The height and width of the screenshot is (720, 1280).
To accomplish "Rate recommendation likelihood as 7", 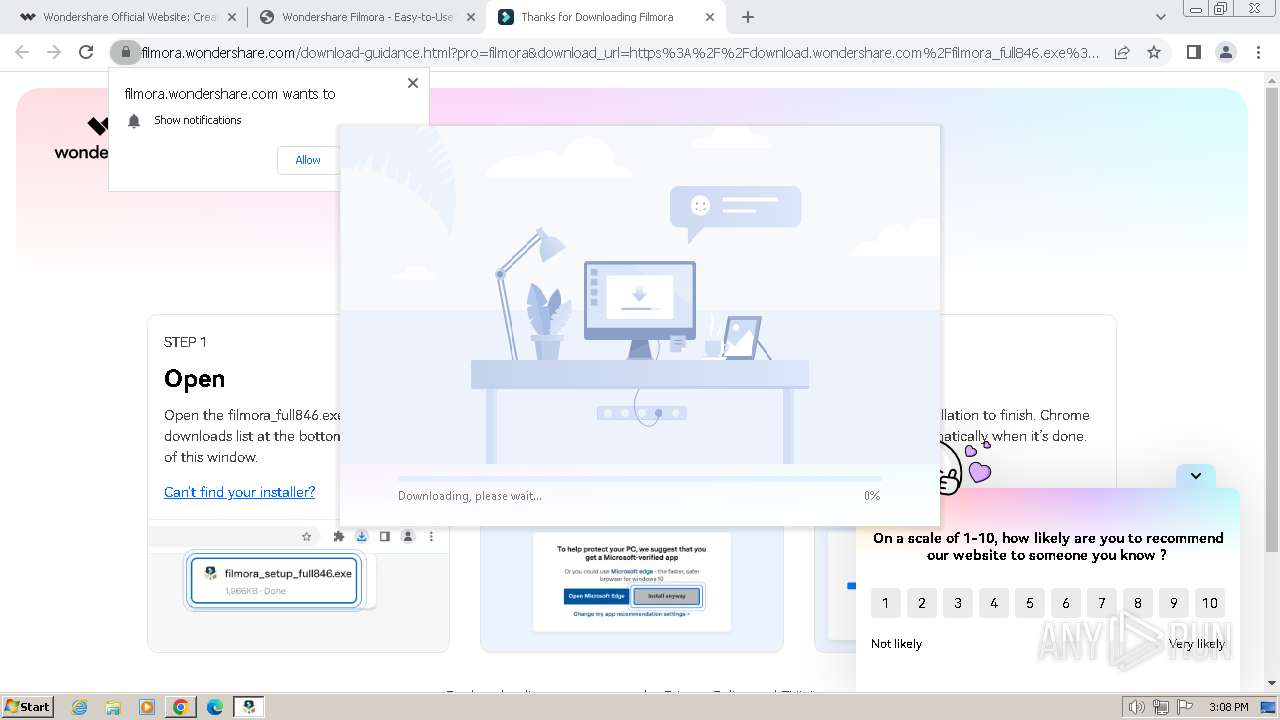I will [x=1101, y=603].
